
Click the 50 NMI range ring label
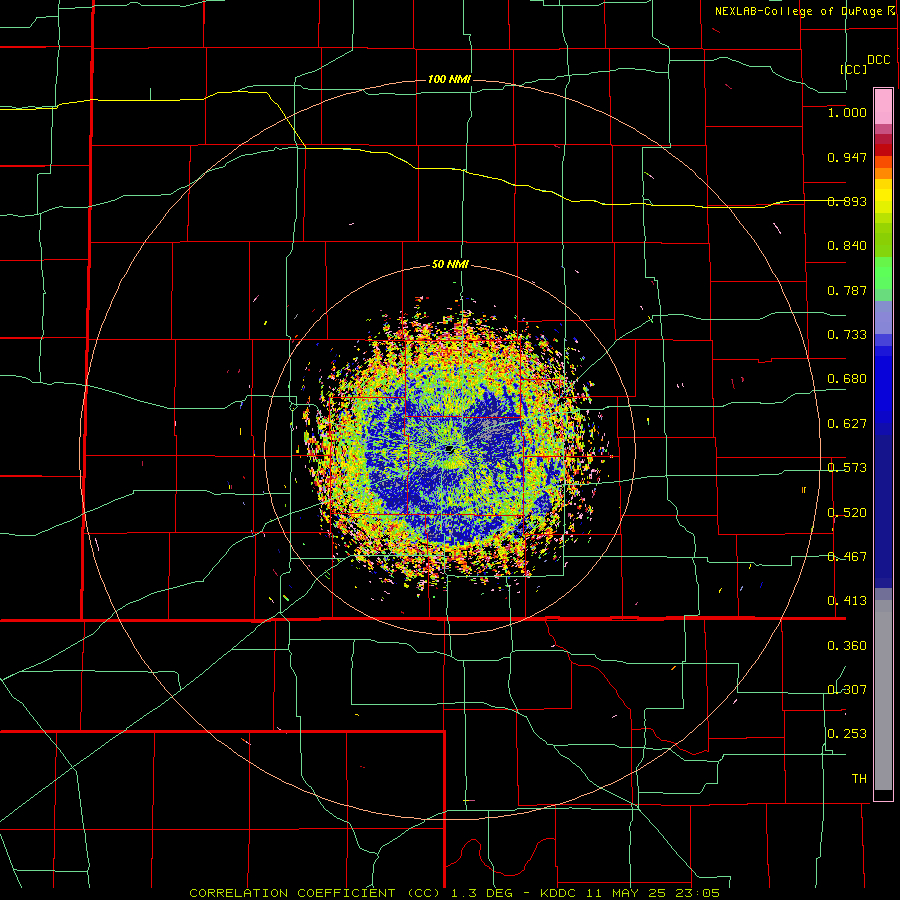pos(450,265)
